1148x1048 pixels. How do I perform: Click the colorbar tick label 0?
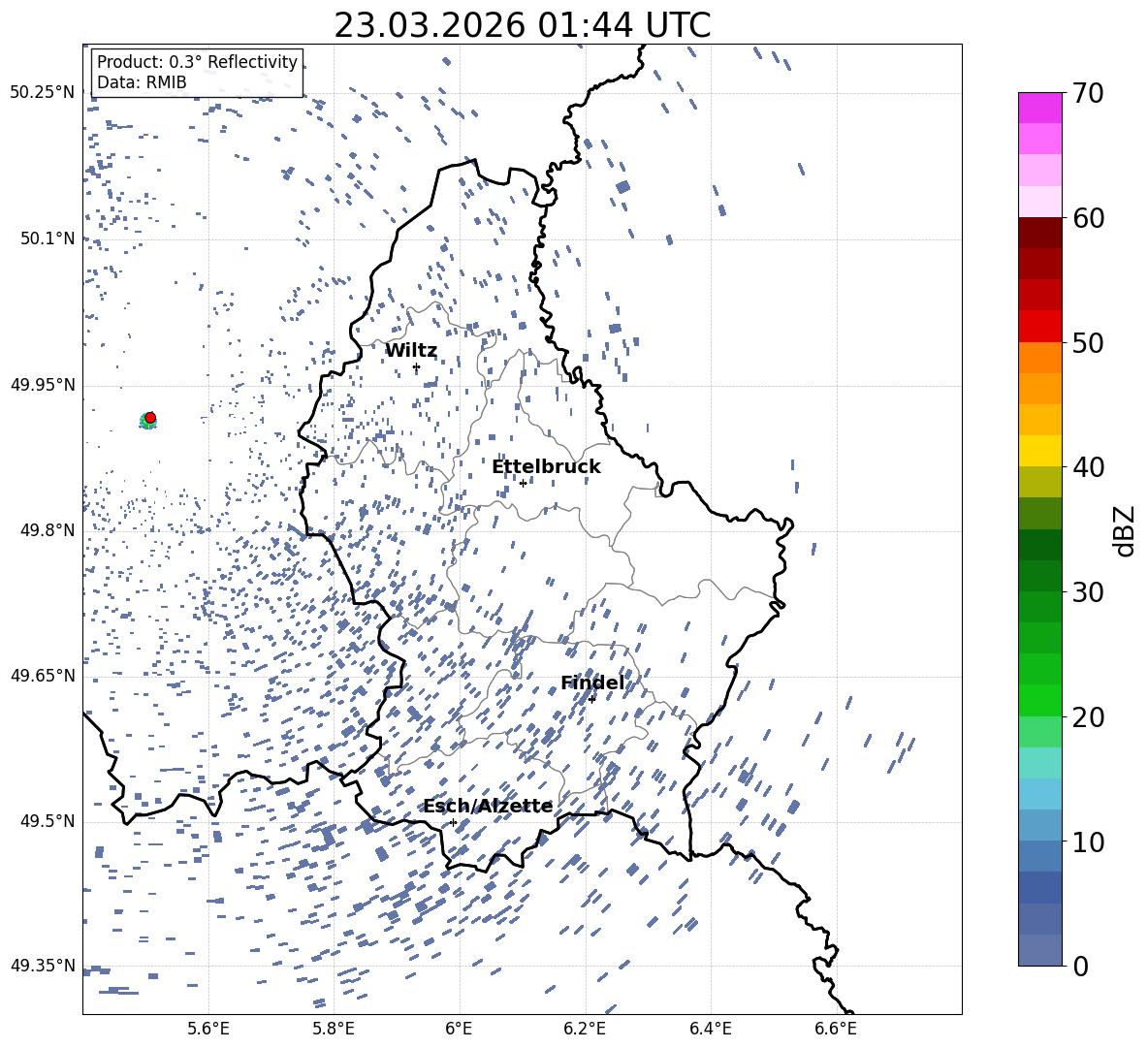1081,967
